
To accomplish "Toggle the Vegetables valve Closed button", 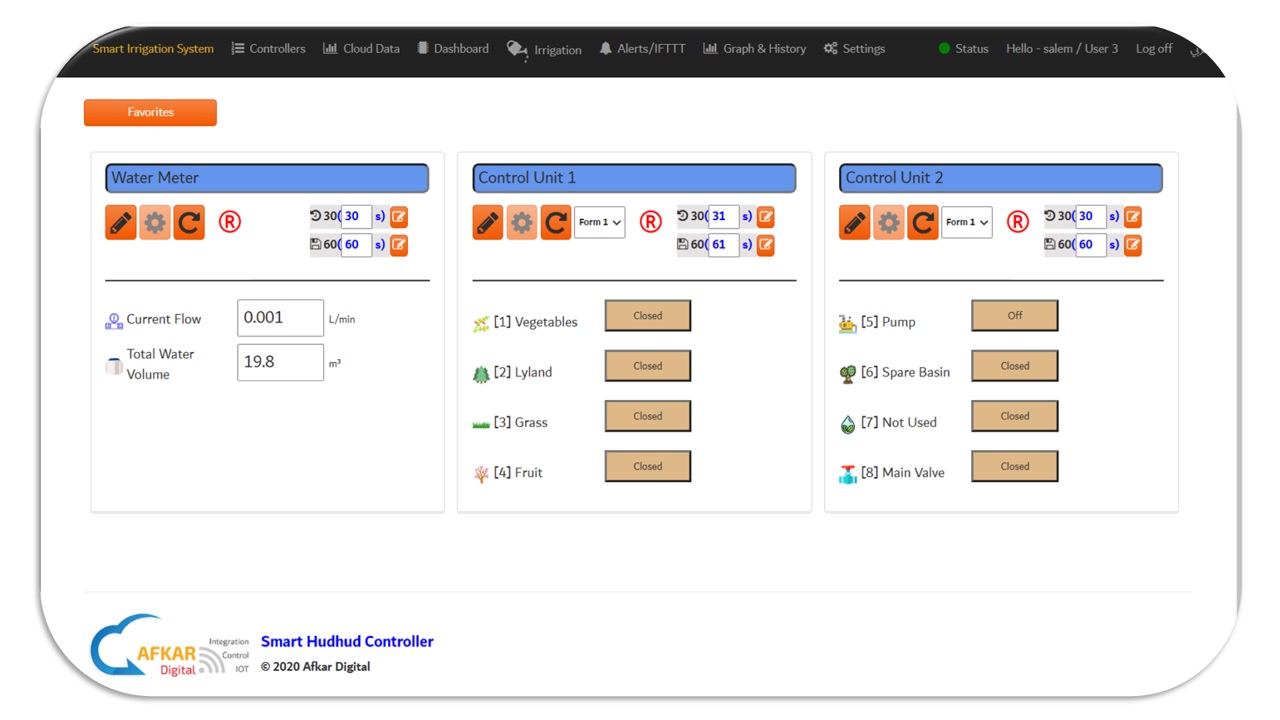I will tap(647, 316).
